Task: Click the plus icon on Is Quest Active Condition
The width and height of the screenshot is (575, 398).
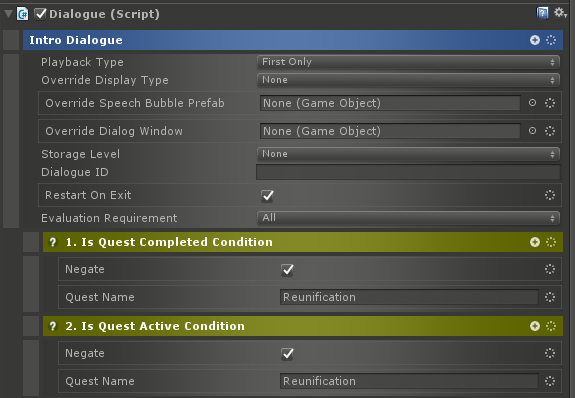Action: [535, 326]
